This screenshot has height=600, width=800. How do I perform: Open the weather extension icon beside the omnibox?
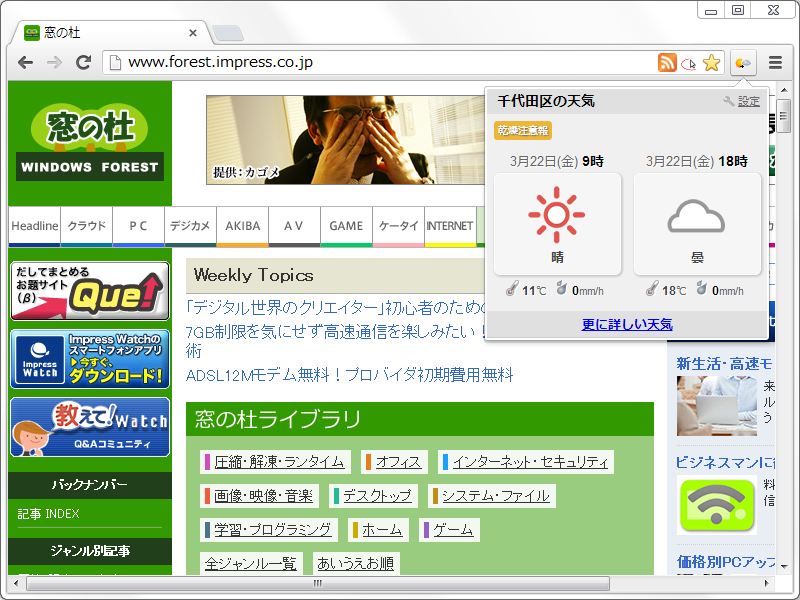[742, 62]
